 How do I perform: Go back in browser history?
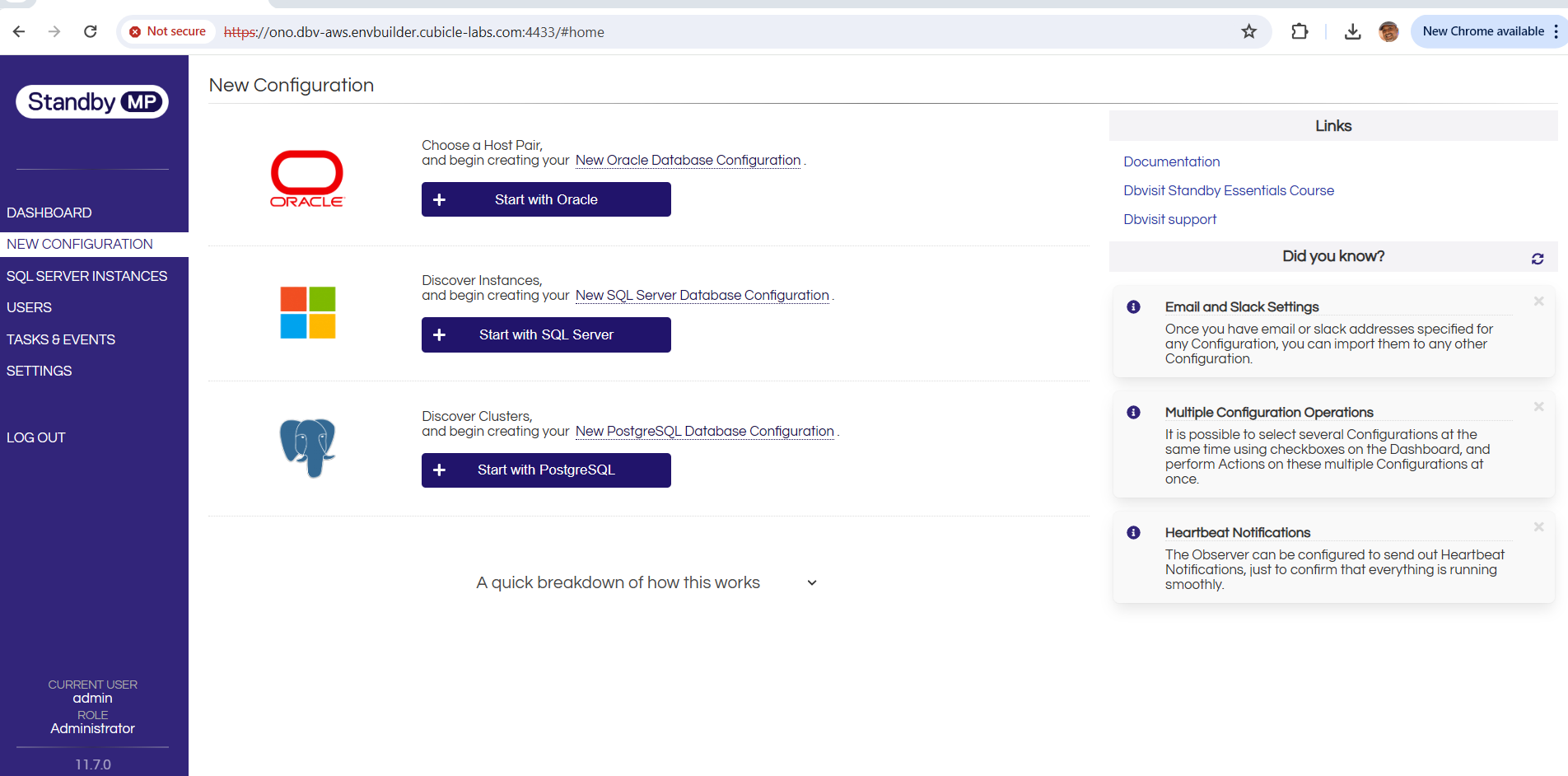coord(19,31)
